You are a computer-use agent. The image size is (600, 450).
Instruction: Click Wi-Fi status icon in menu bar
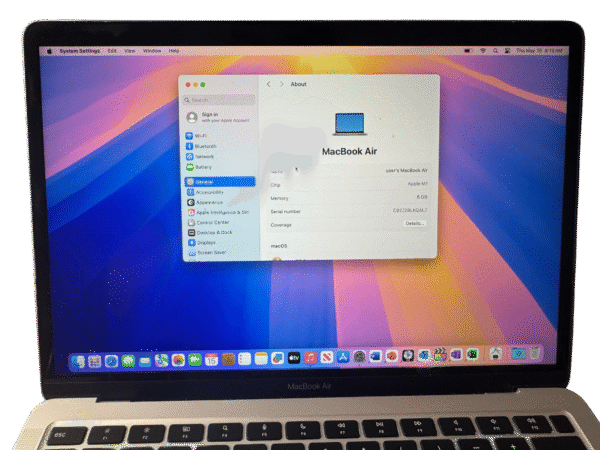pyautogui.click(x=483, y=51)
